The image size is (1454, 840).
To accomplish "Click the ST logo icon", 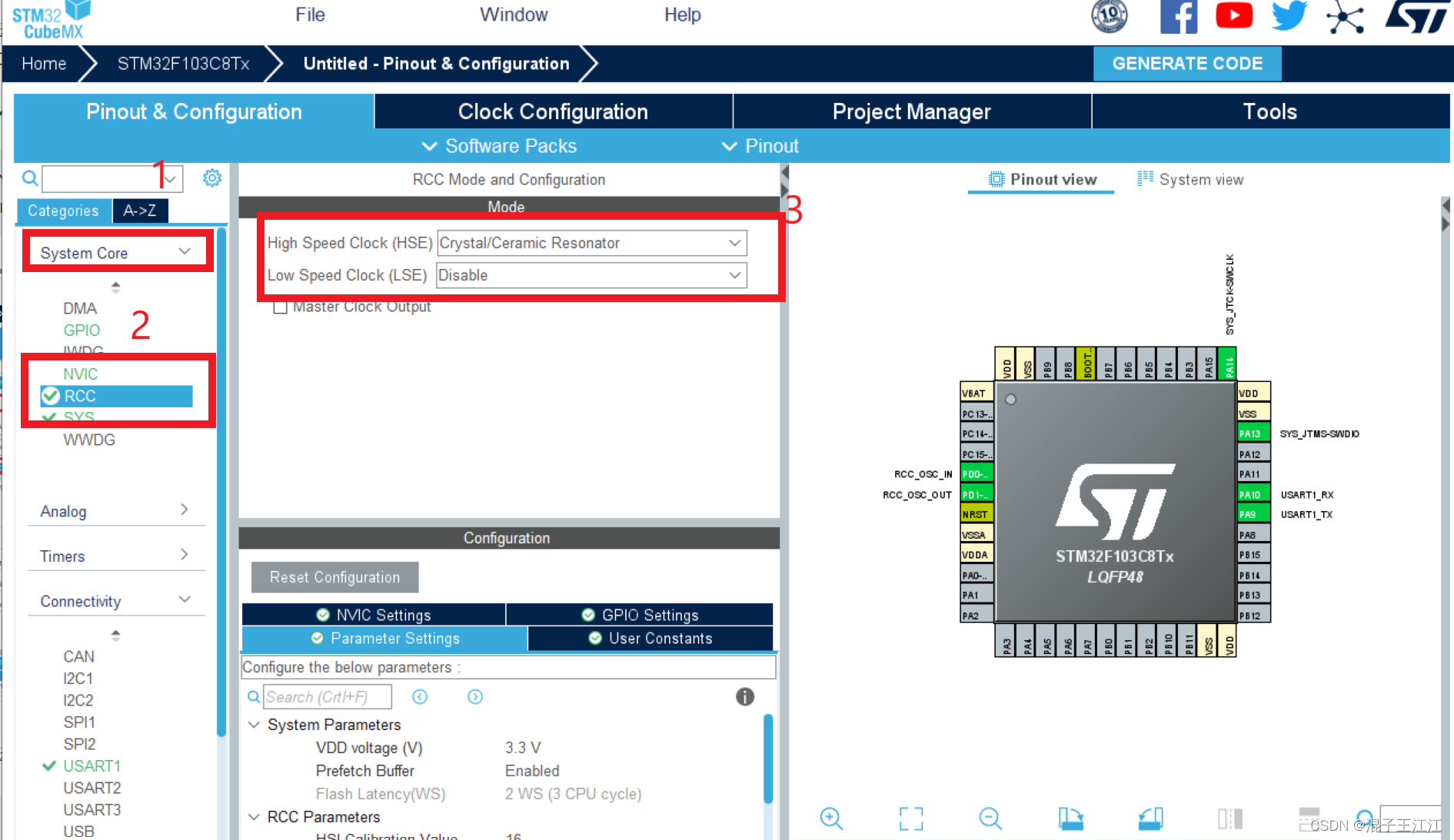I will point(1417,16).
